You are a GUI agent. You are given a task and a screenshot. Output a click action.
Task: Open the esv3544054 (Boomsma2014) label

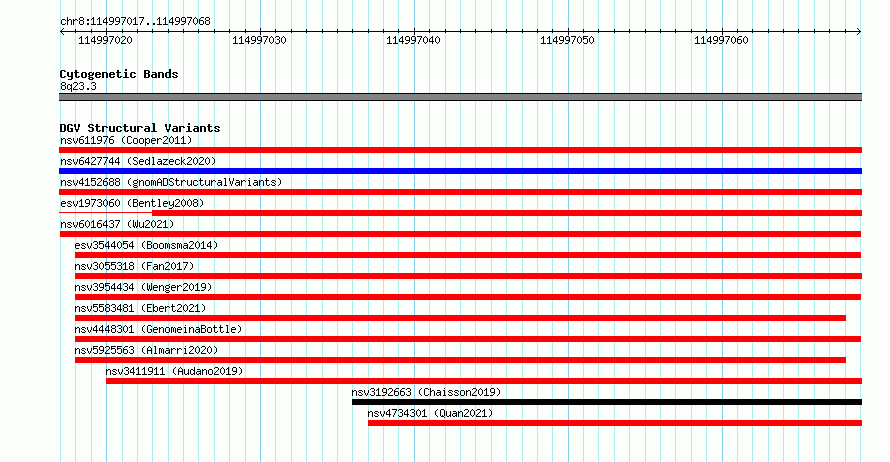point(146,245)
